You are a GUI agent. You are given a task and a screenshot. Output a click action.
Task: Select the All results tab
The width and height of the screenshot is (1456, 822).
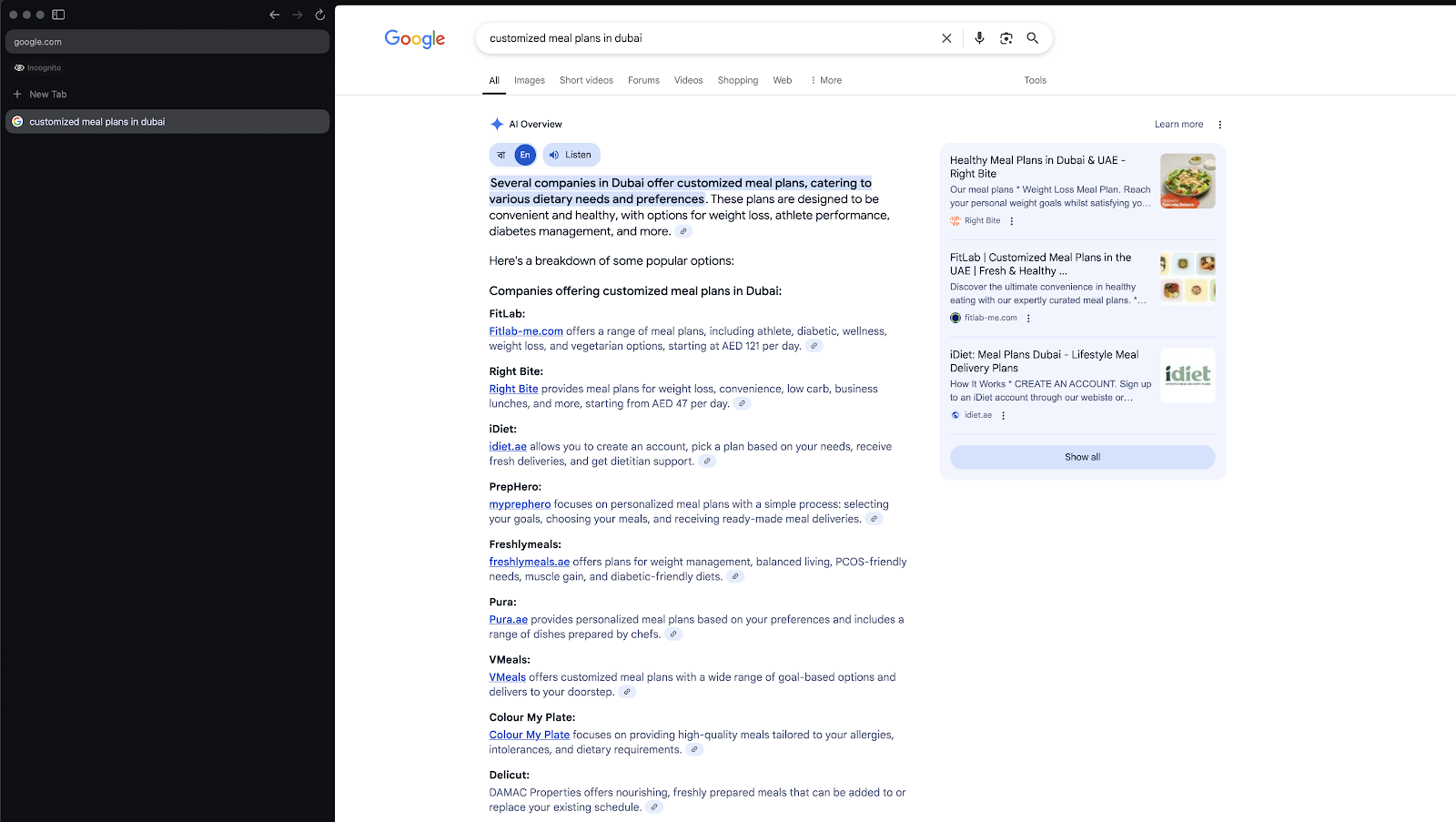coord(494,80)
